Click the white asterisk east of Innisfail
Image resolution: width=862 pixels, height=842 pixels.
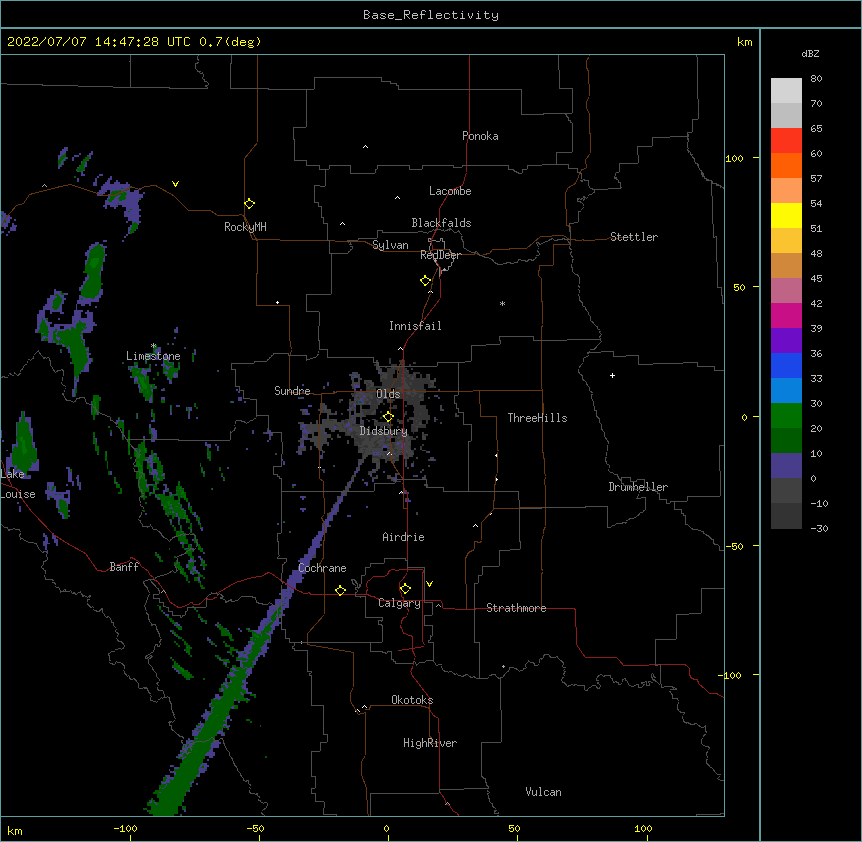[x=502, y=303]
